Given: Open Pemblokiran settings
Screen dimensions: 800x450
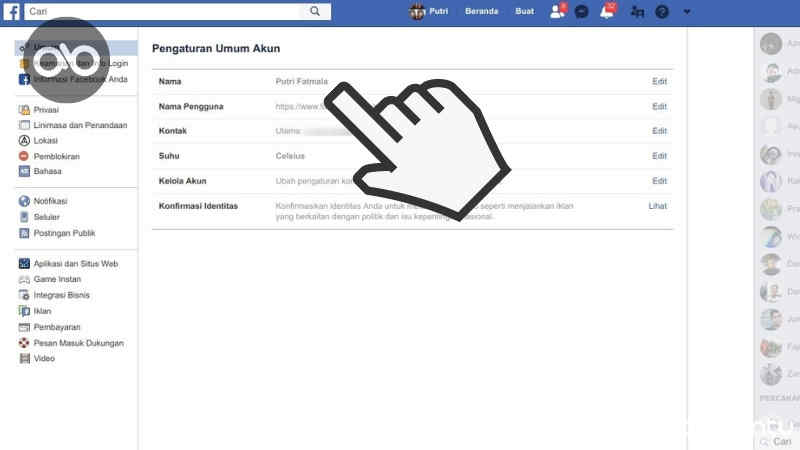Looking at the screenshot, I should [x=57, y=156].
